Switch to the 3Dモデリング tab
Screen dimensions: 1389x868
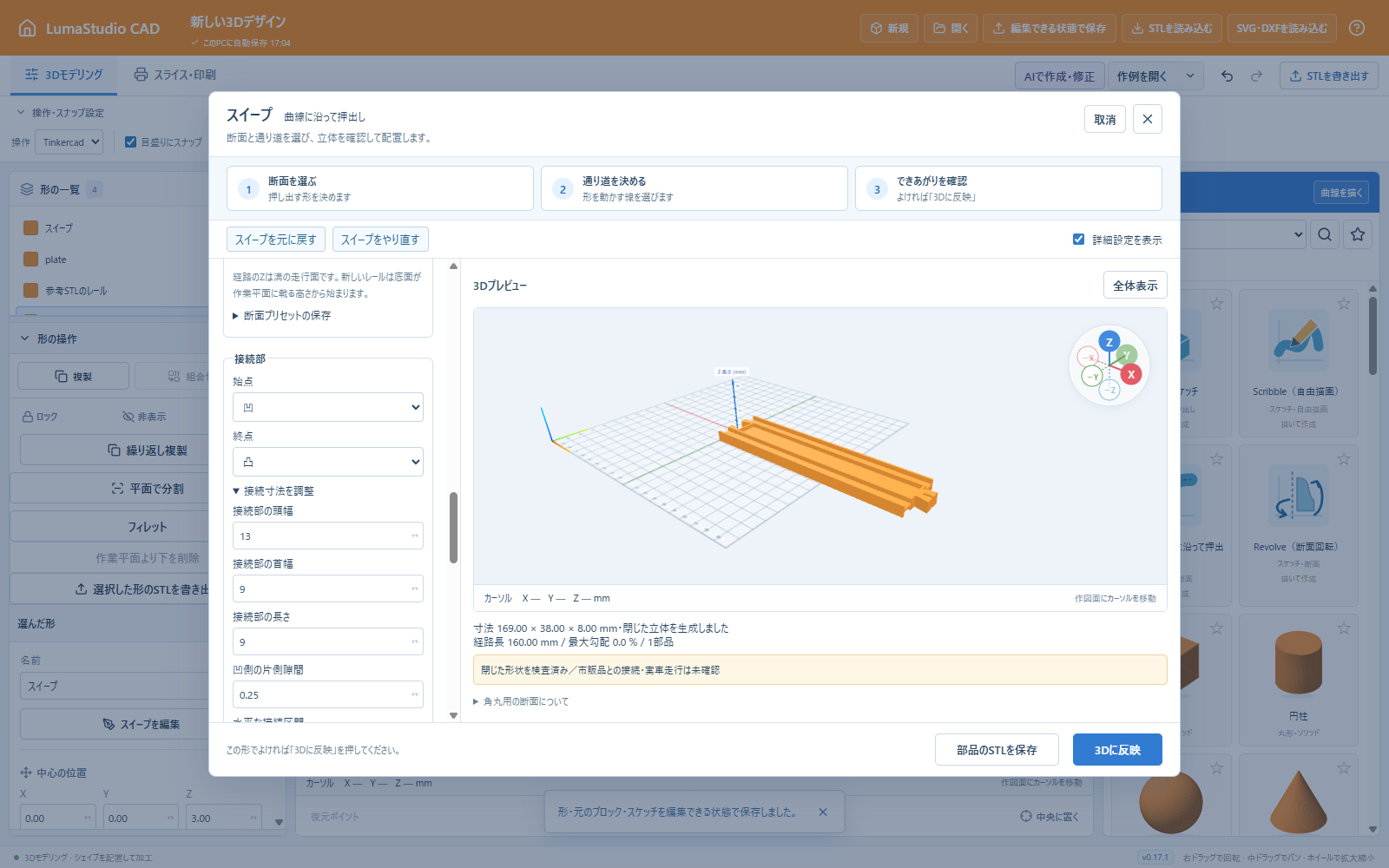tap(64, 75)
